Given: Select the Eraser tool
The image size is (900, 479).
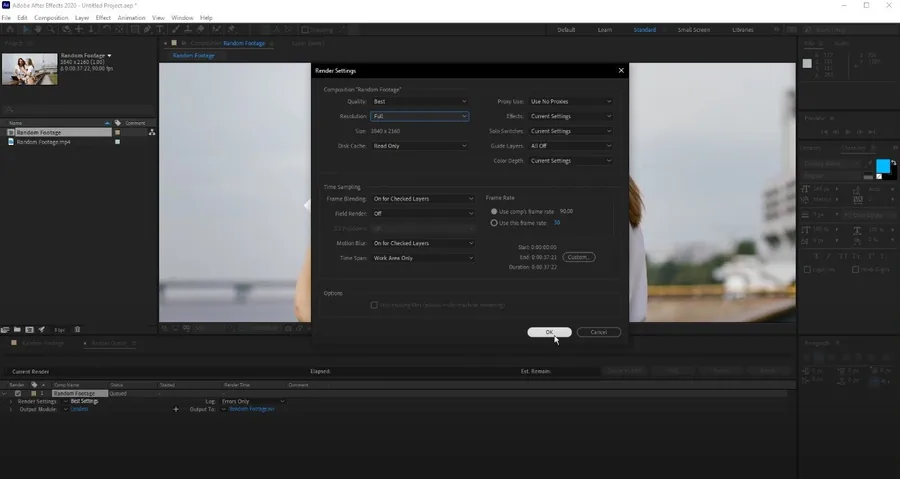Looking at the screenshot, I should tap(201, 29).
